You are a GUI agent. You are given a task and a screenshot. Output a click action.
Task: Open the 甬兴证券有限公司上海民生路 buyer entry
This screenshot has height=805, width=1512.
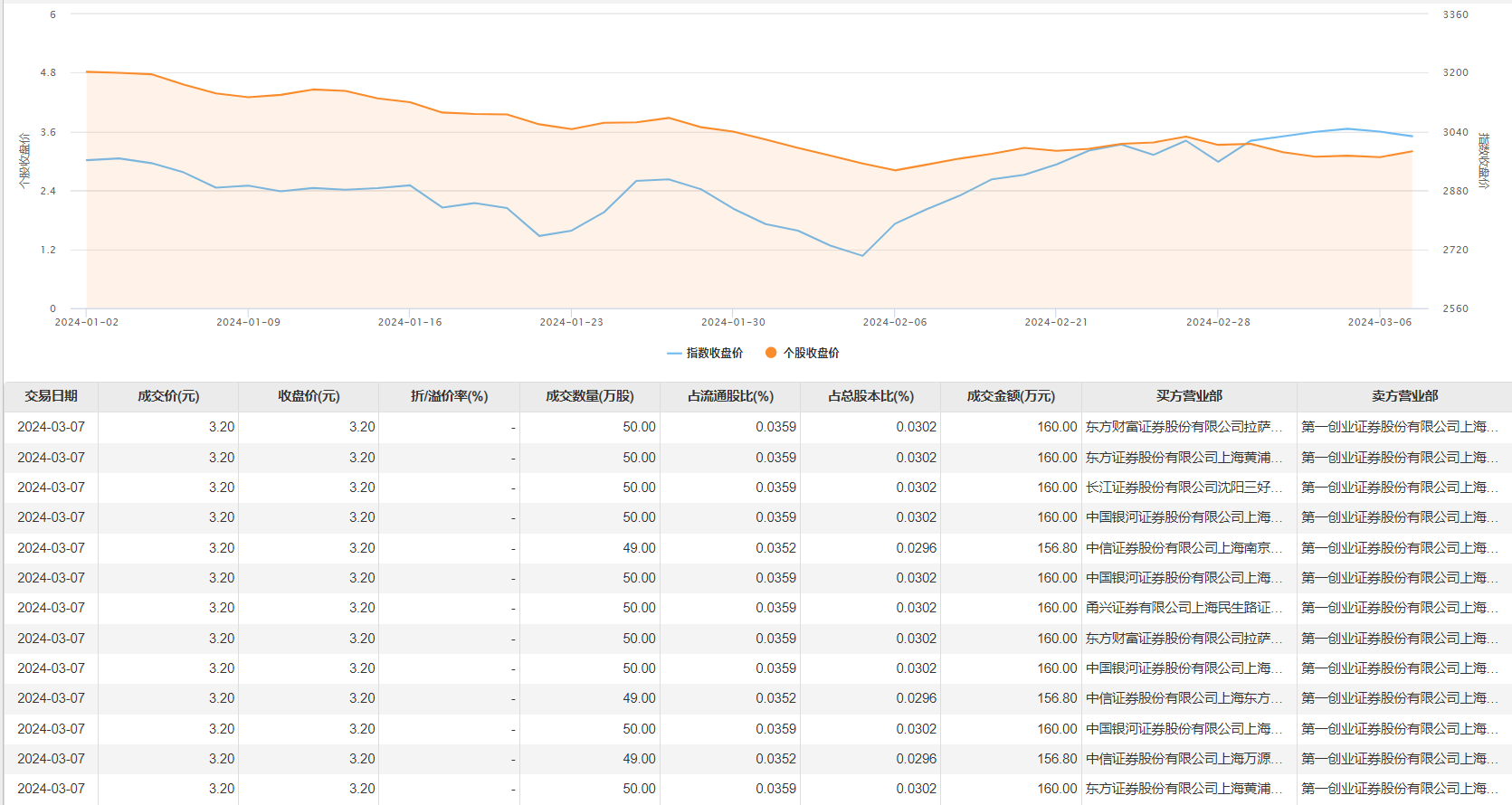click(1184, 608)
